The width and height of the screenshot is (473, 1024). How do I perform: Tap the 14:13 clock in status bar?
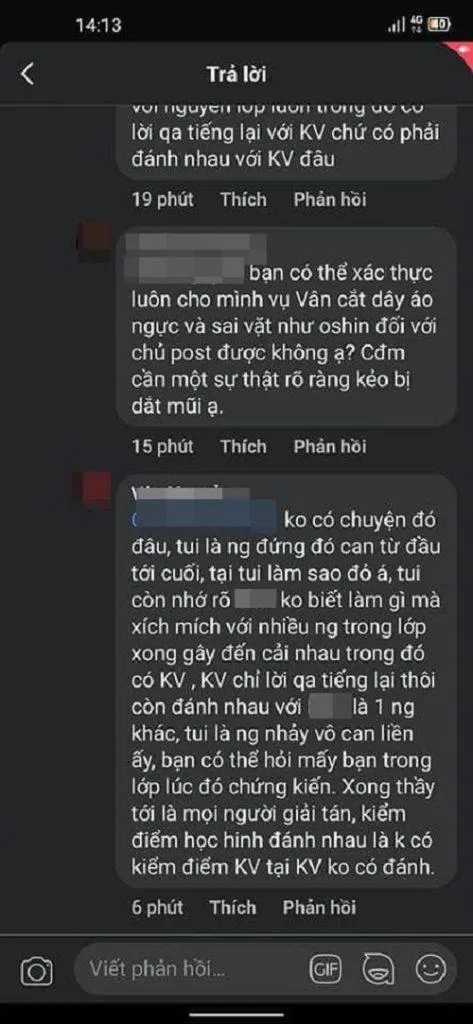pos(98,25)
